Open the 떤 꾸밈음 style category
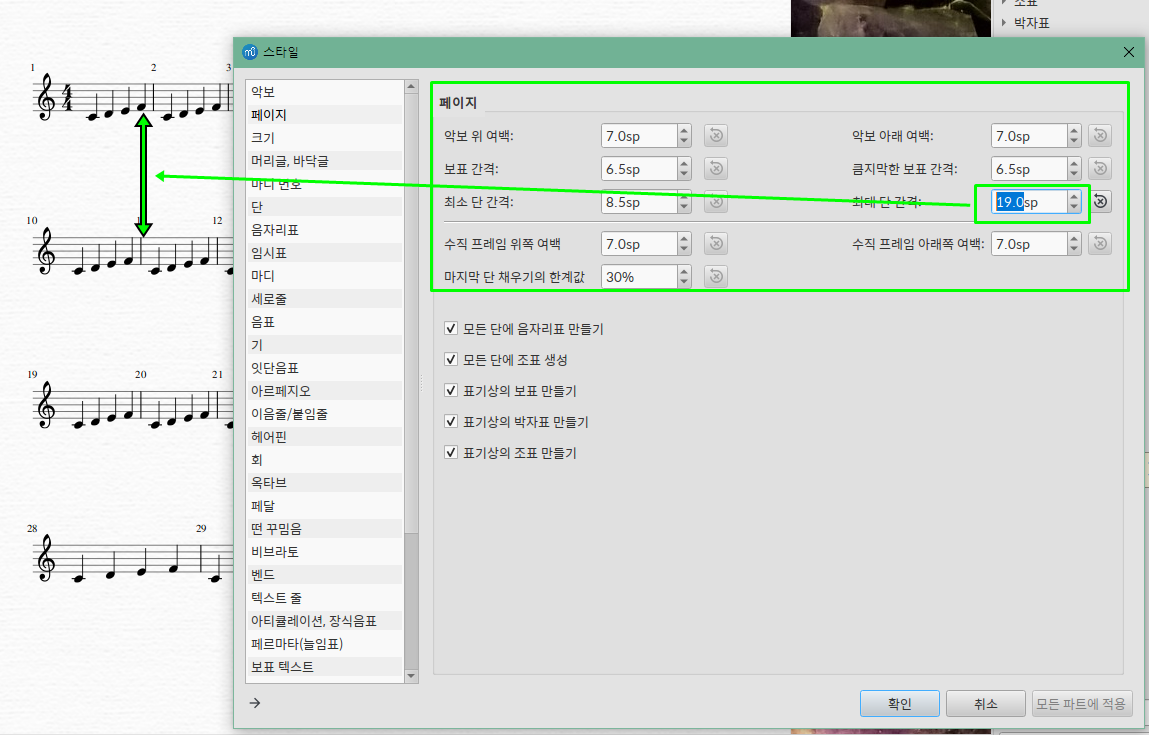1149x735 pixels. [x=325, y=528]
